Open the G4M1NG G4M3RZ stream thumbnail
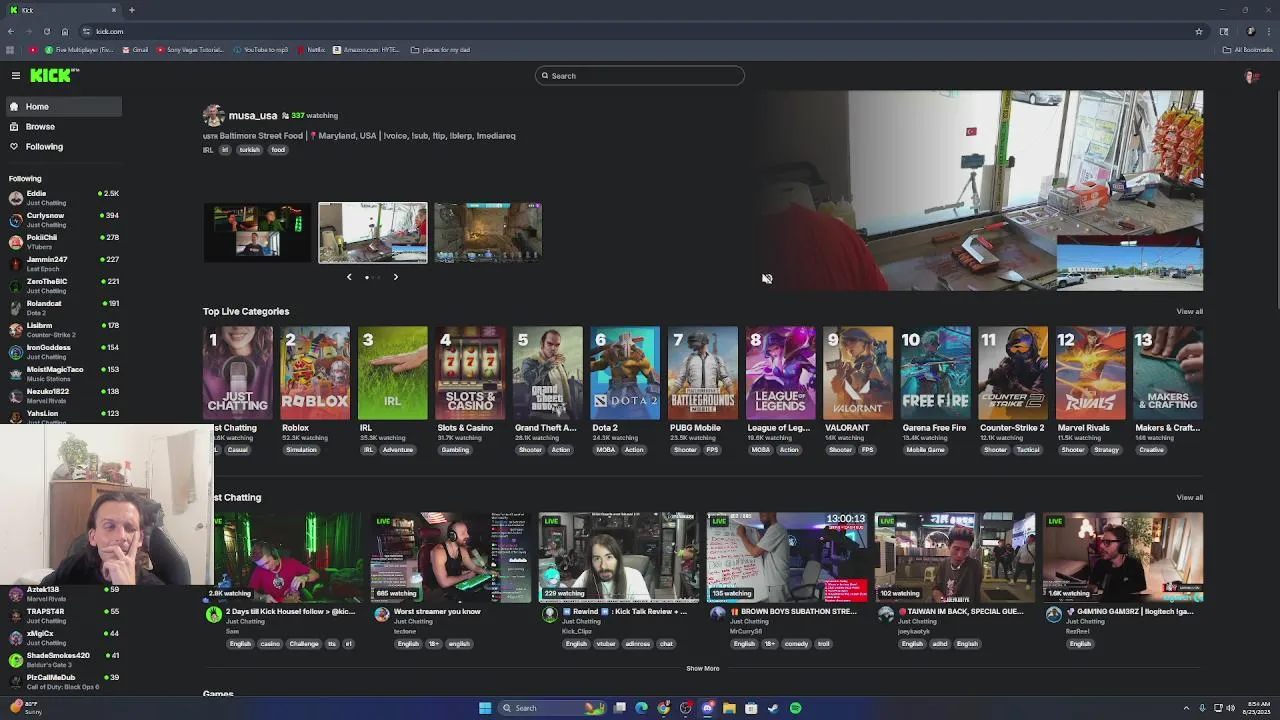1280x720 pixels. point(1123,558)
